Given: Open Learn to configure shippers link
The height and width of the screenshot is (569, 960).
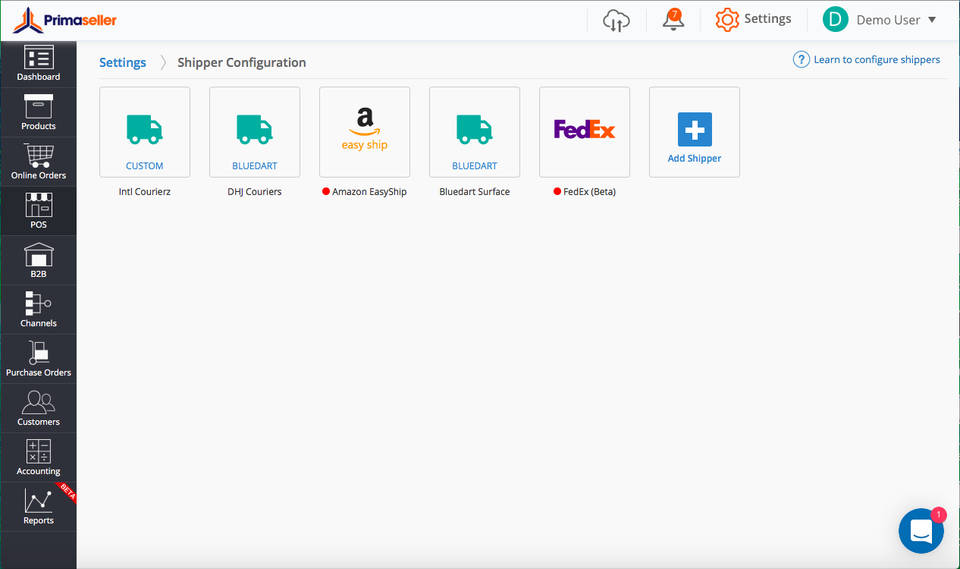Looking at the screenshot, I should coord(866,60).
